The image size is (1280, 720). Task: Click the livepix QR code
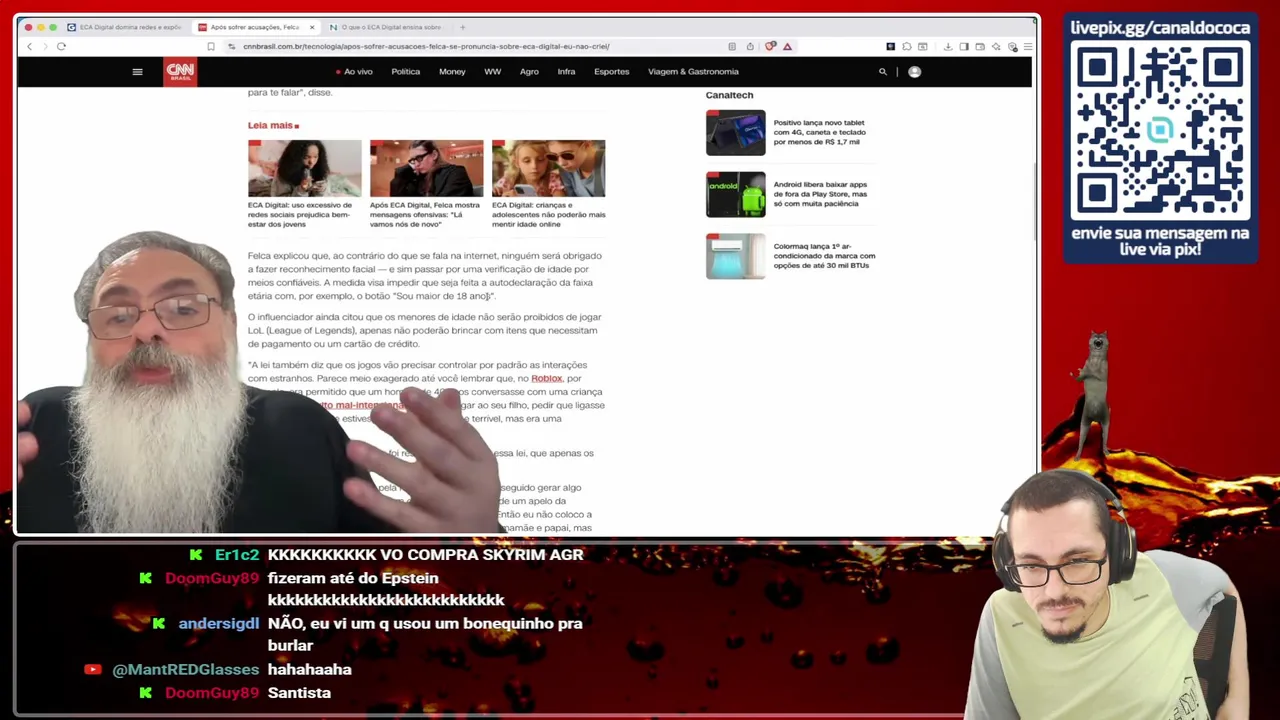[1160, 132]
